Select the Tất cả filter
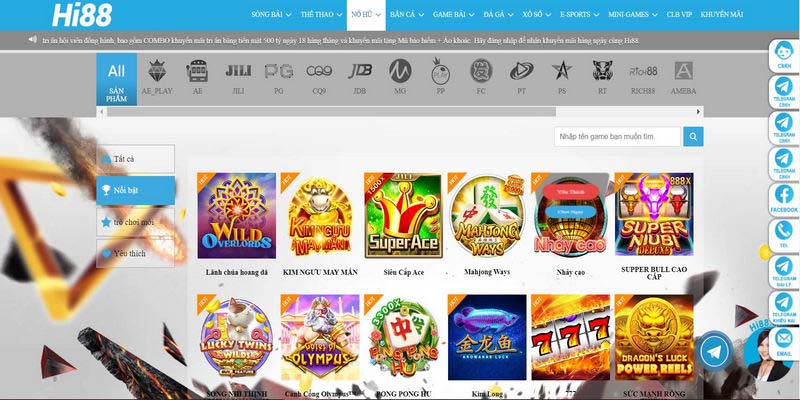This screenshot has width=800, height=400. [135, 159]
